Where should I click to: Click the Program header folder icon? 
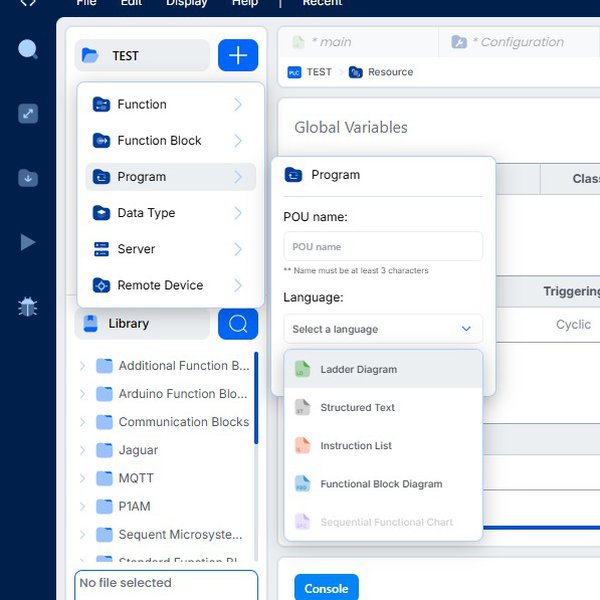coord(293,175)
